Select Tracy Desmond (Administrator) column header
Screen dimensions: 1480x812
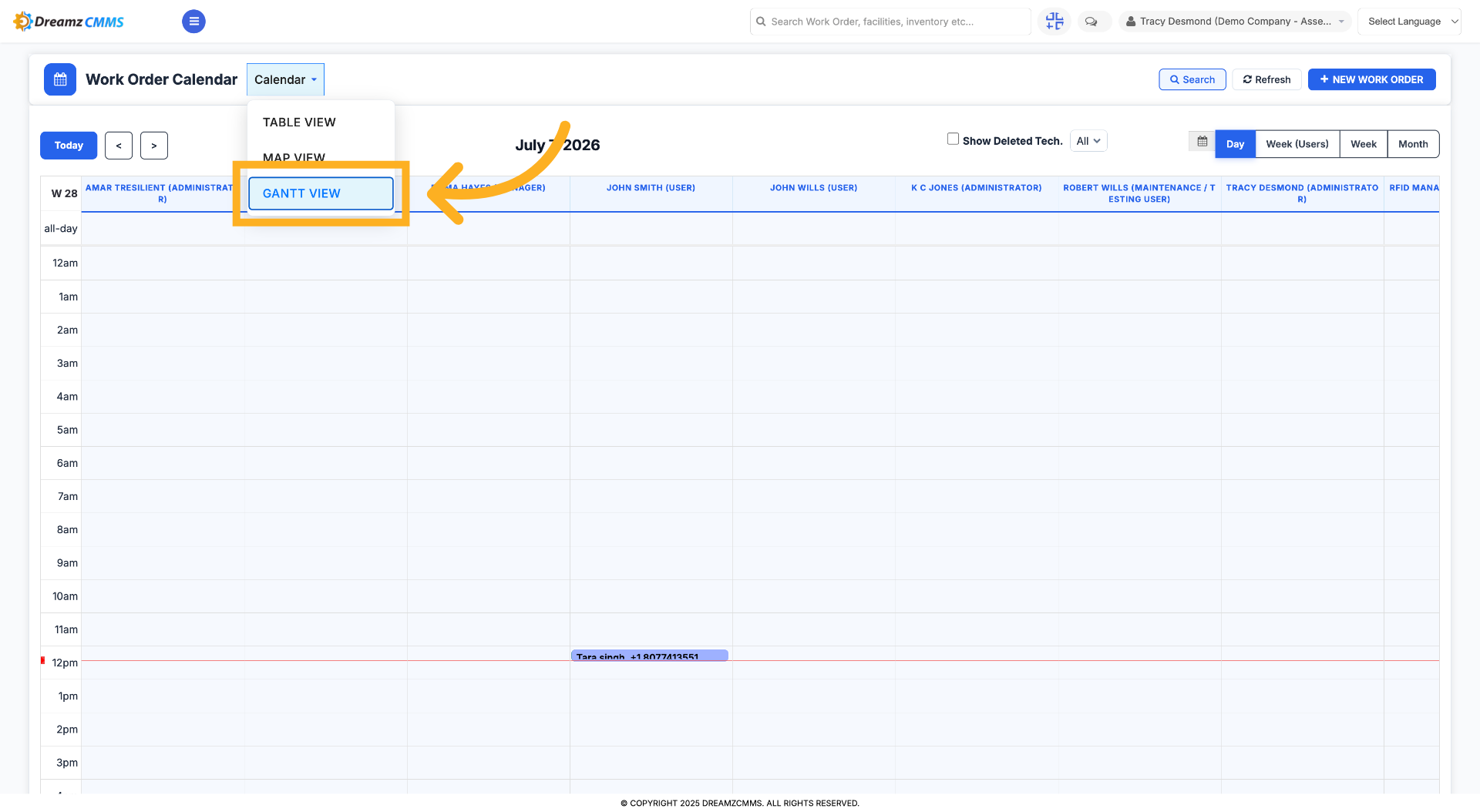[x=1302, y=193]
